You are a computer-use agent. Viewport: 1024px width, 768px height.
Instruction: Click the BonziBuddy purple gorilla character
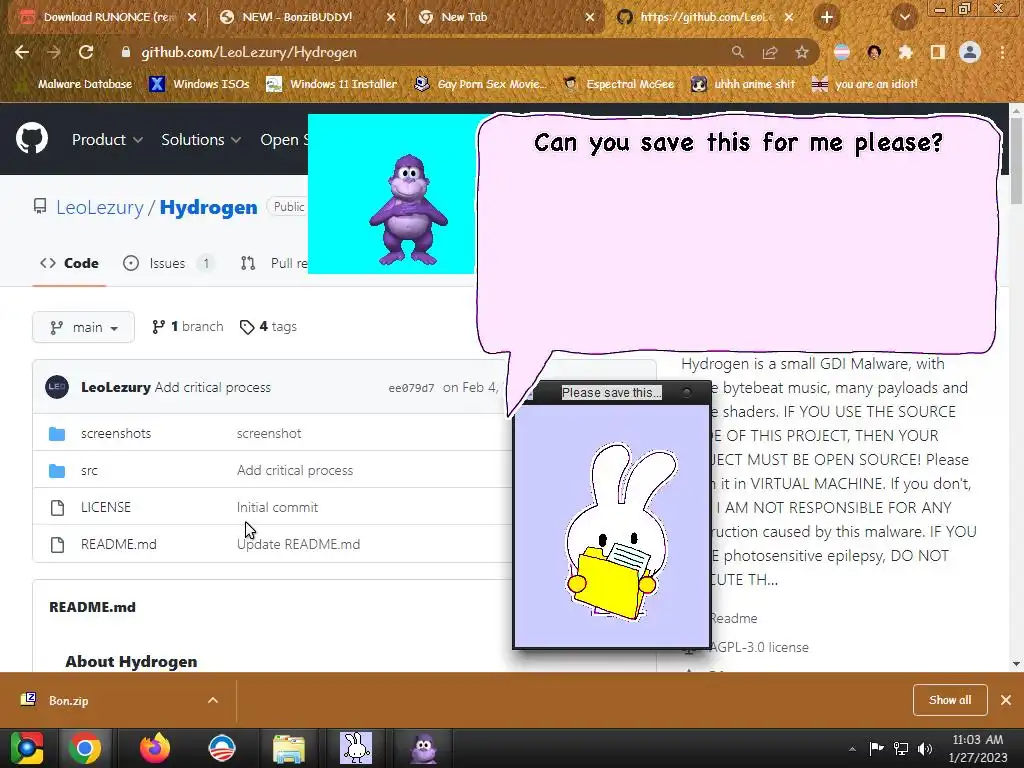point(408,210)
